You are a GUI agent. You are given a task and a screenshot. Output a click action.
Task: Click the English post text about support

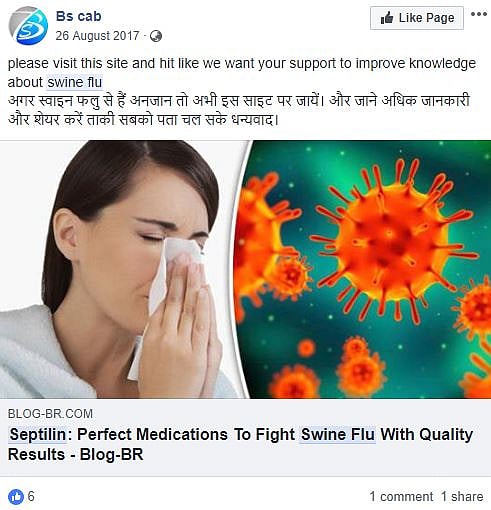pos(242,73)
